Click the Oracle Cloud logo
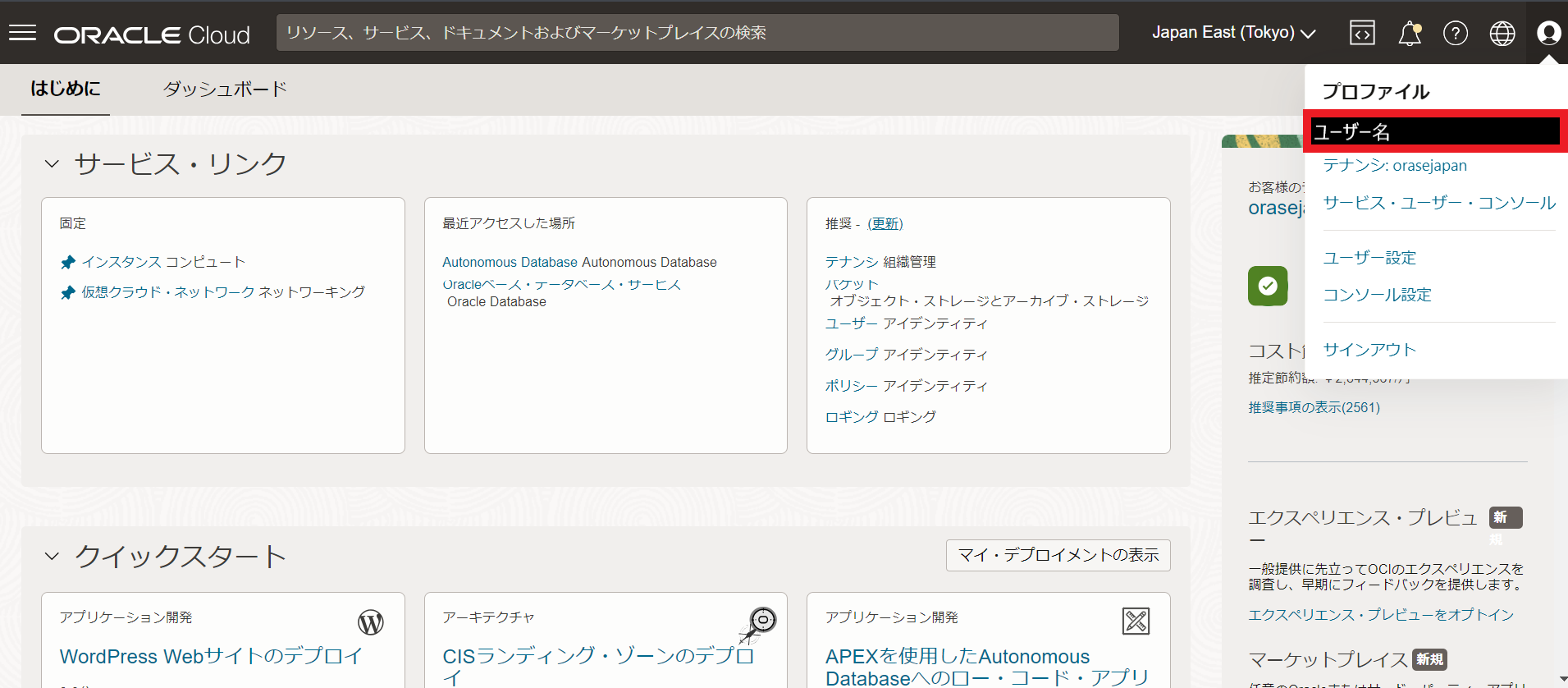This screenshot has height=688, width=1568. click(x=152, y=34)
